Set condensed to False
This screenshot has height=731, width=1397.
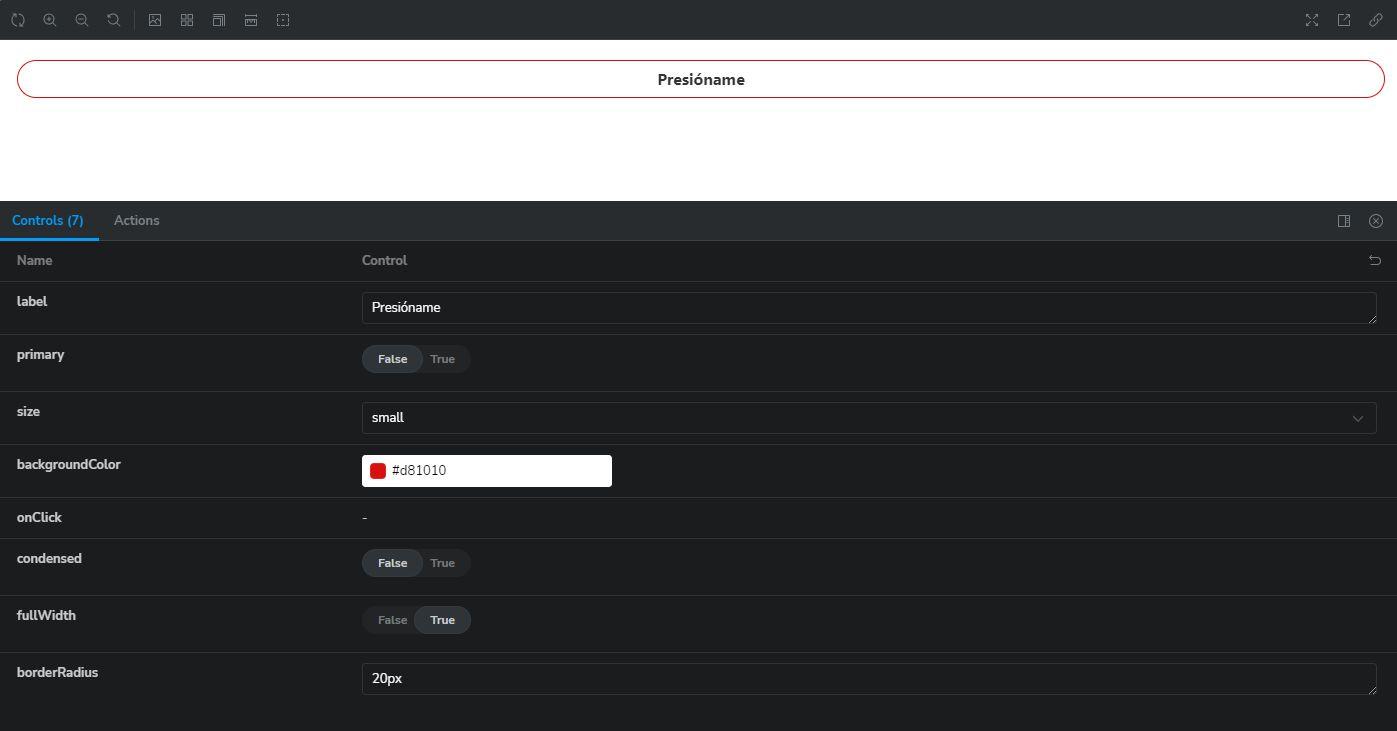click(392, 563)
